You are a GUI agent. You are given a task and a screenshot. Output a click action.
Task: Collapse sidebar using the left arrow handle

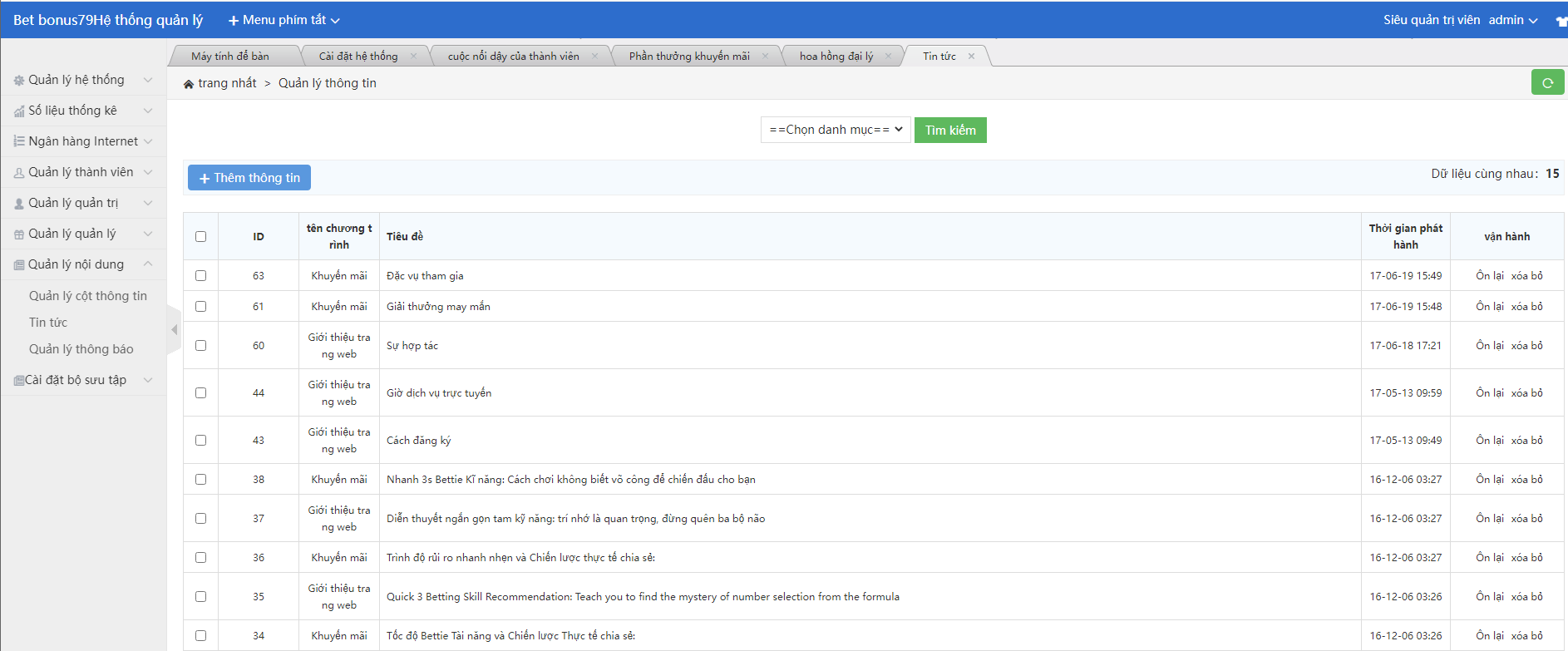pyautogui.click(x=174, y=330)
